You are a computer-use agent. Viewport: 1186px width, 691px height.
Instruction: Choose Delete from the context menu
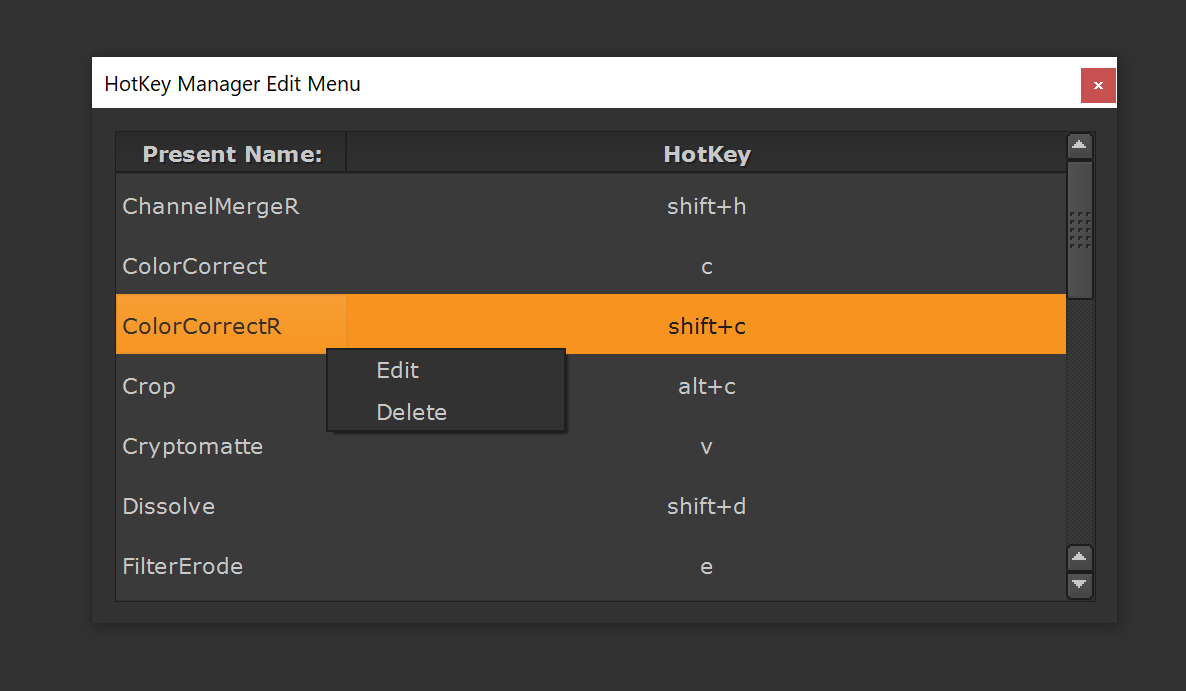coord(410,412)
